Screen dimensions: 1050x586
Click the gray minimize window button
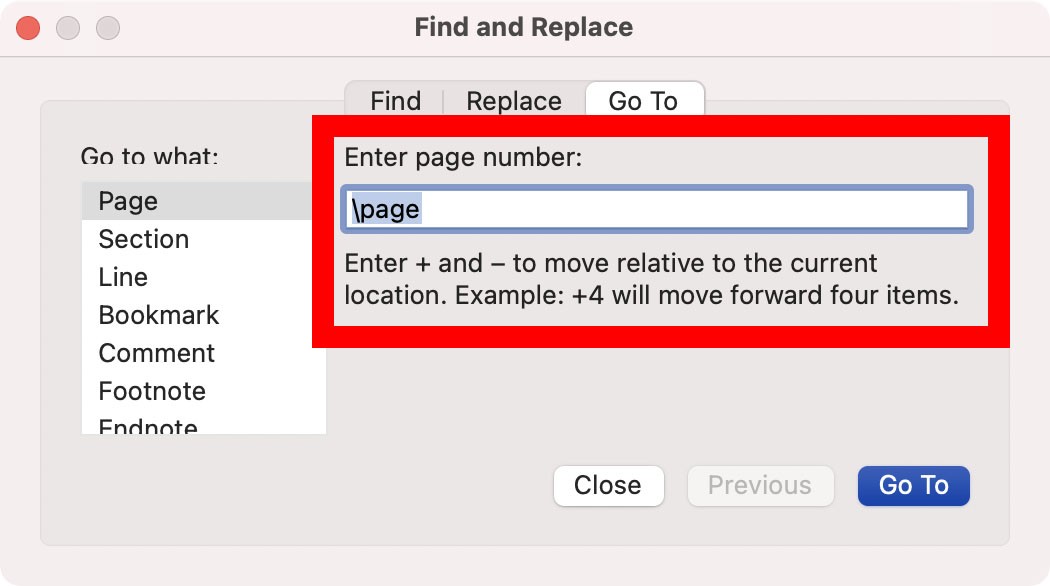click(68, 27)
